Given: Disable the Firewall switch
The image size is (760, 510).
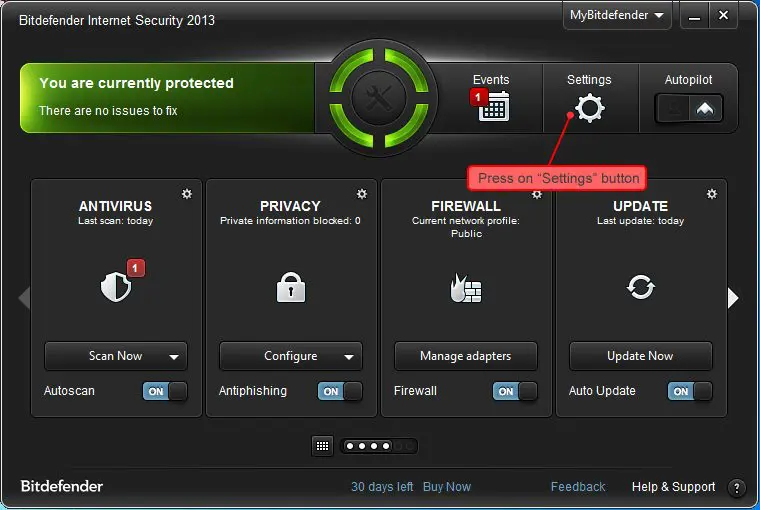Looking at the screenshot, I should [515, 391].
